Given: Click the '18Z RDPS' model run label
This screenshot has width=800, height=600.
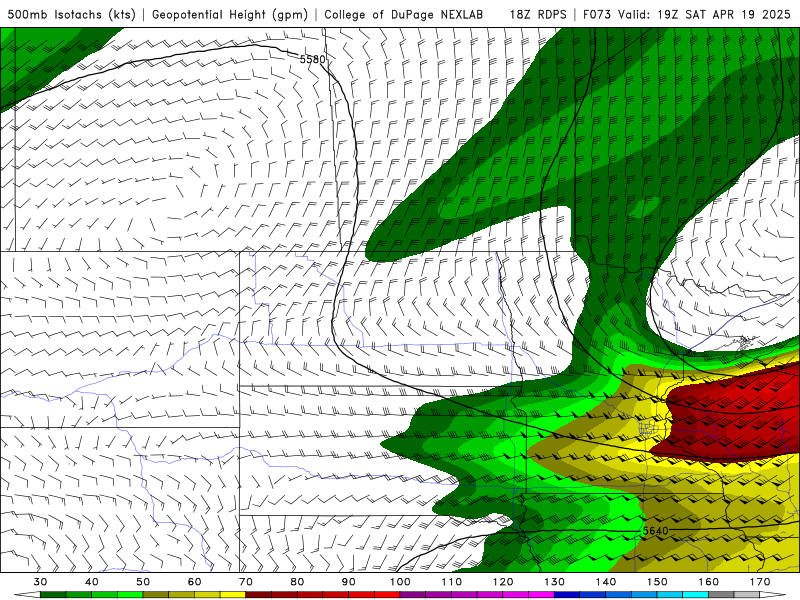Looking at the screenshot, I should (538, 14).
